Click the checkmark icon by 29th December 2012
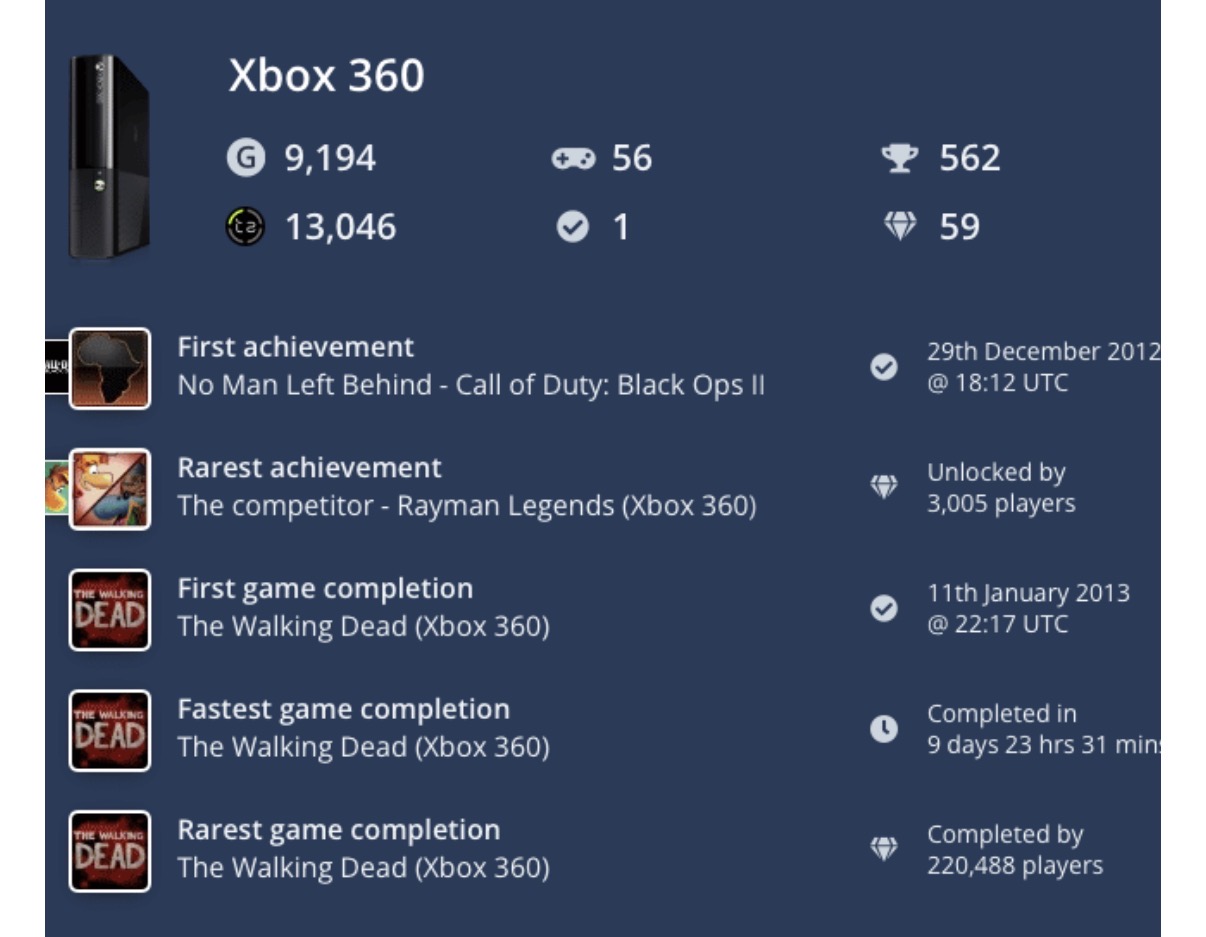This screenshot has height=937, width=1206. 883,367
